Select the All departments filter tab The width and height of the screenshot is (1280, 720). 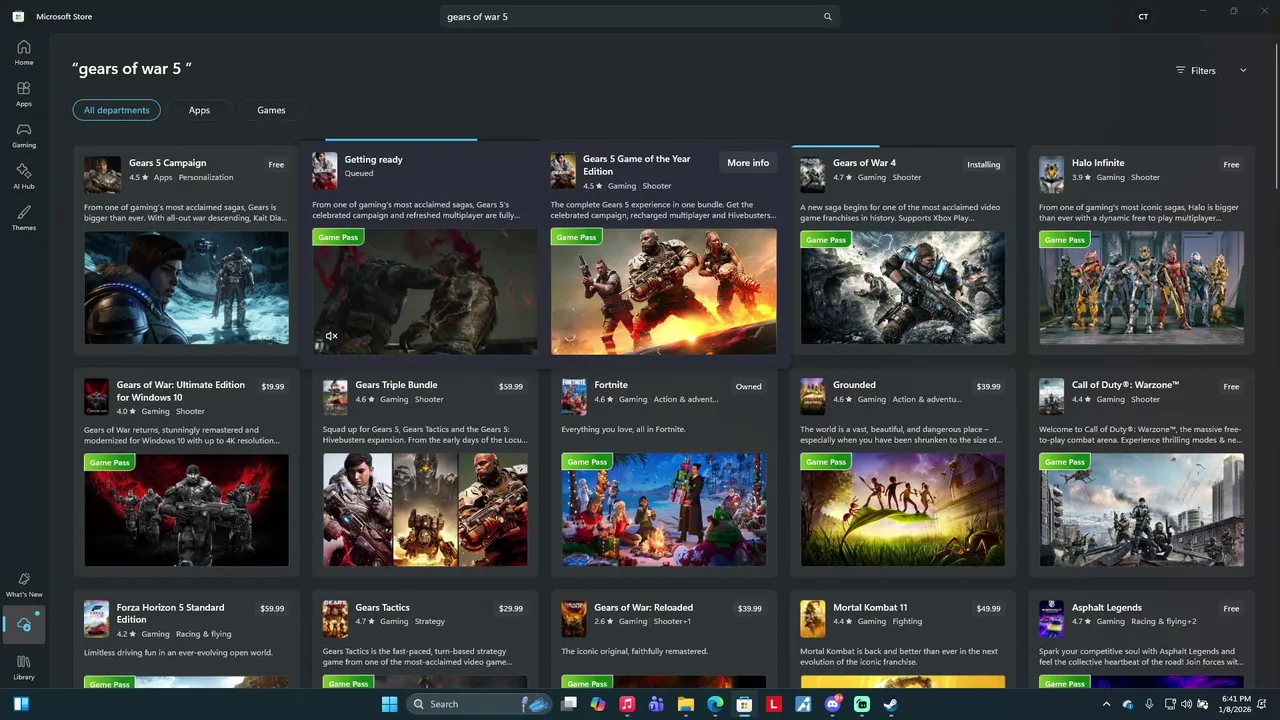pos(116,110)
